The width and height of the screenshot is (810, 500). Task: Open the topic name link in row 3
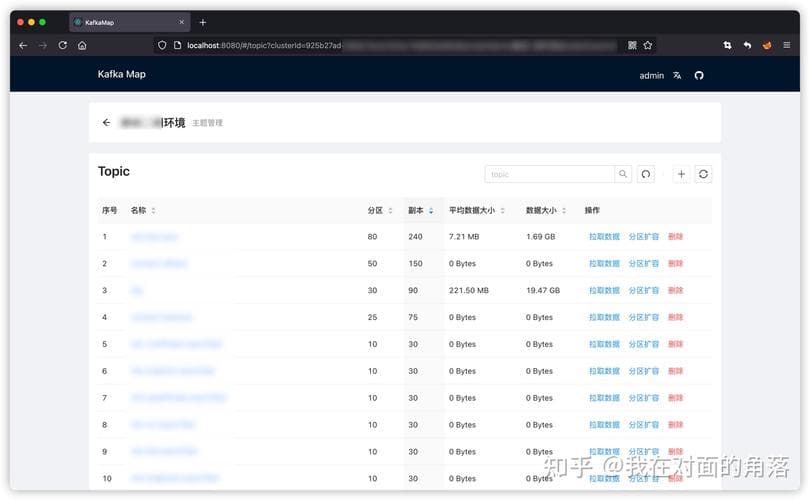tap(136, 290)
